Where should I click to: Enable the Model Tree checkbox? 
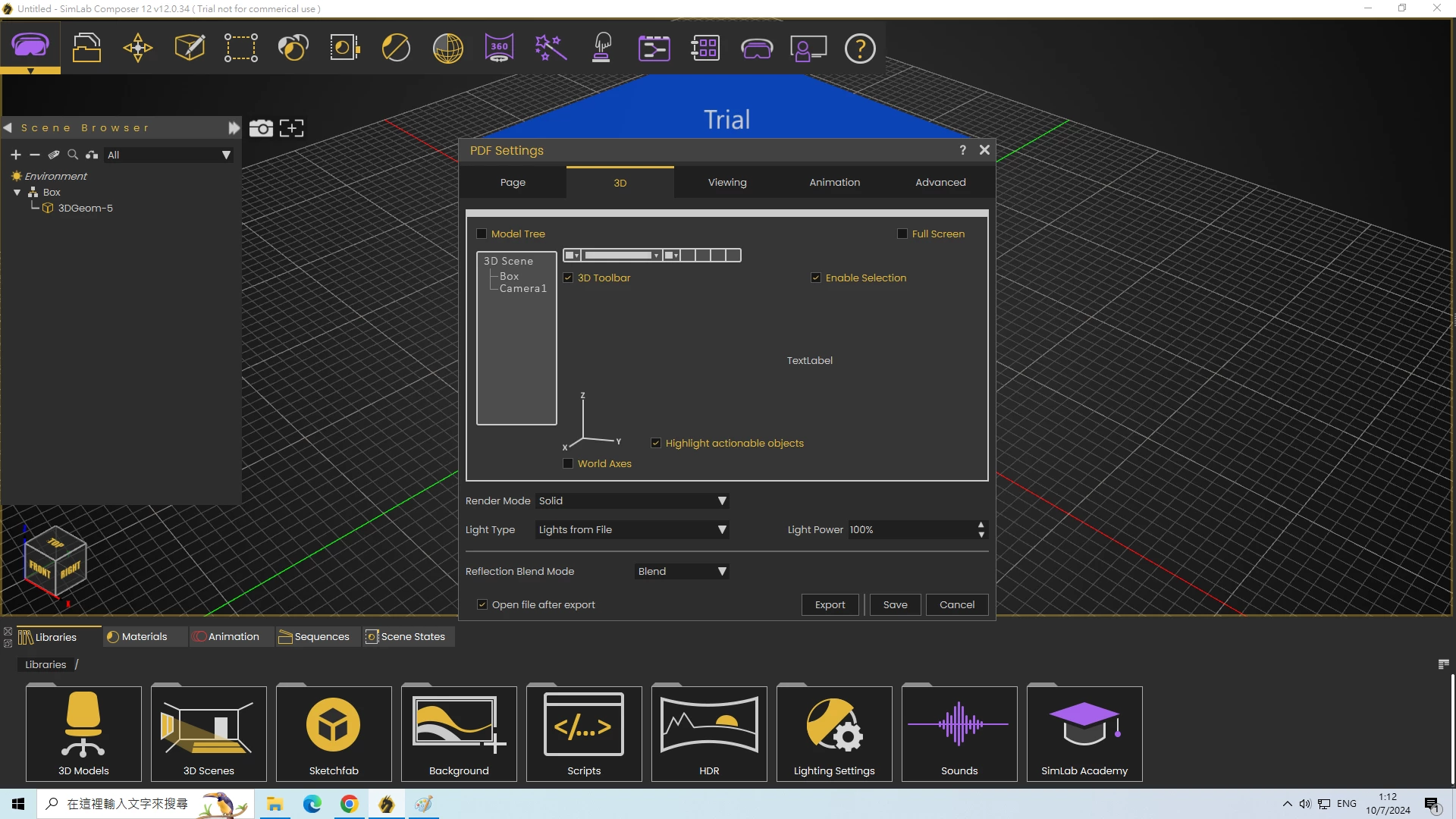pyautogui.click(x=482, y=234)
